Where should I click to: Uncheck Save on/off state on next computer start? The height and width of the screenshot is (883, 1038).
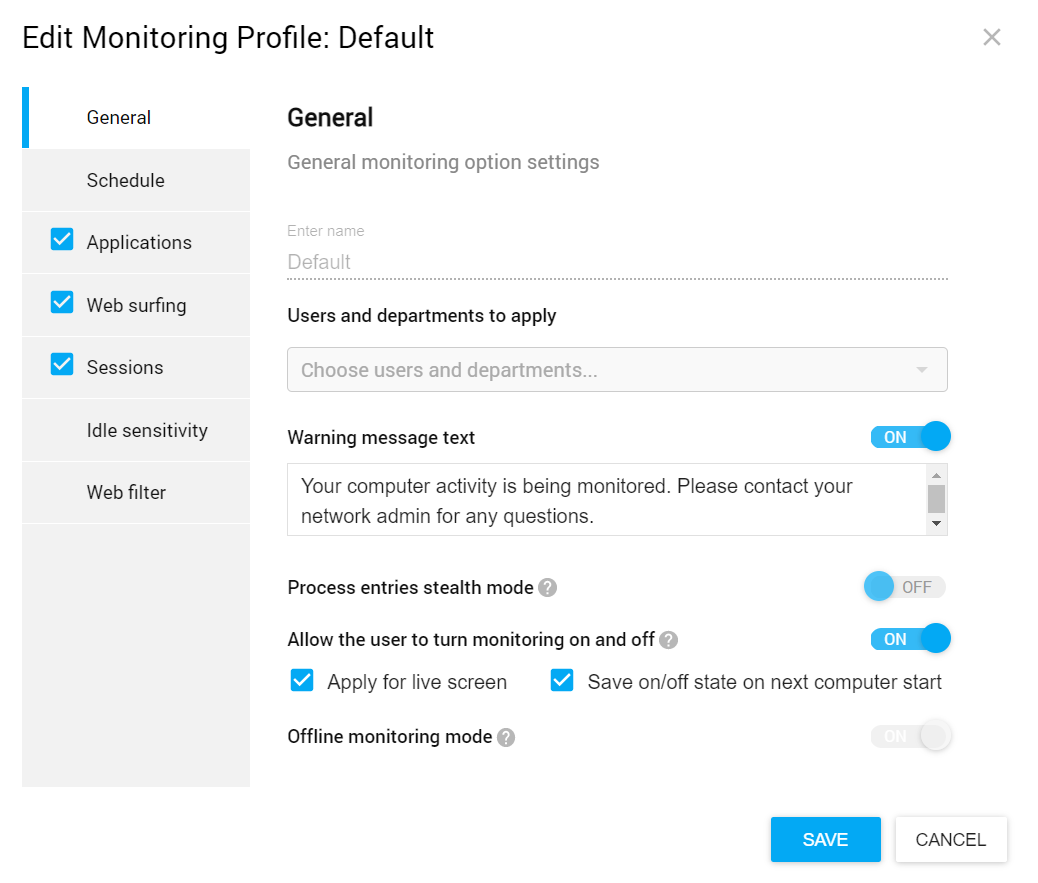pyautogui.click(x=562, y=681)
